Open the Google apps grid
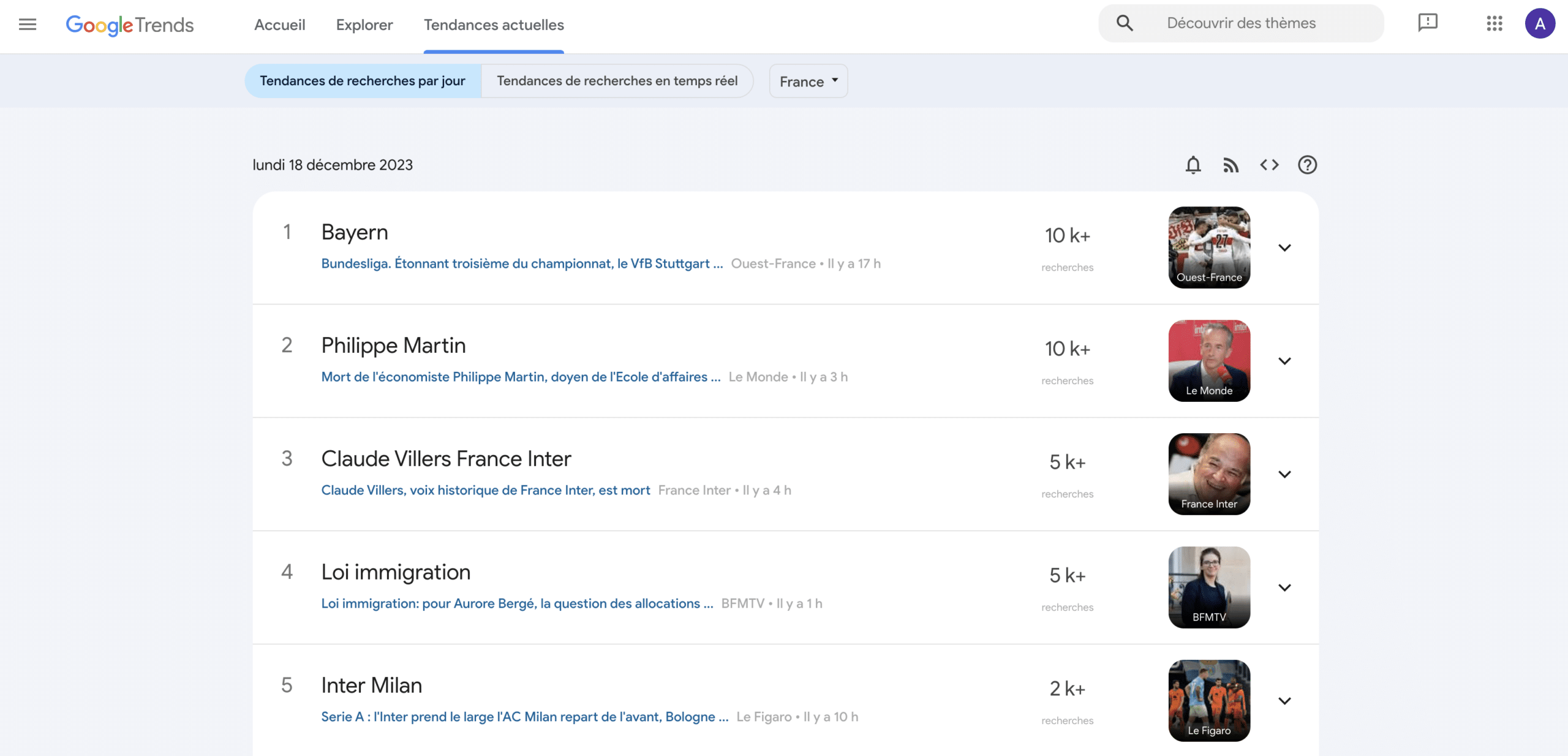1568x756 pixels. point(1494,24)
